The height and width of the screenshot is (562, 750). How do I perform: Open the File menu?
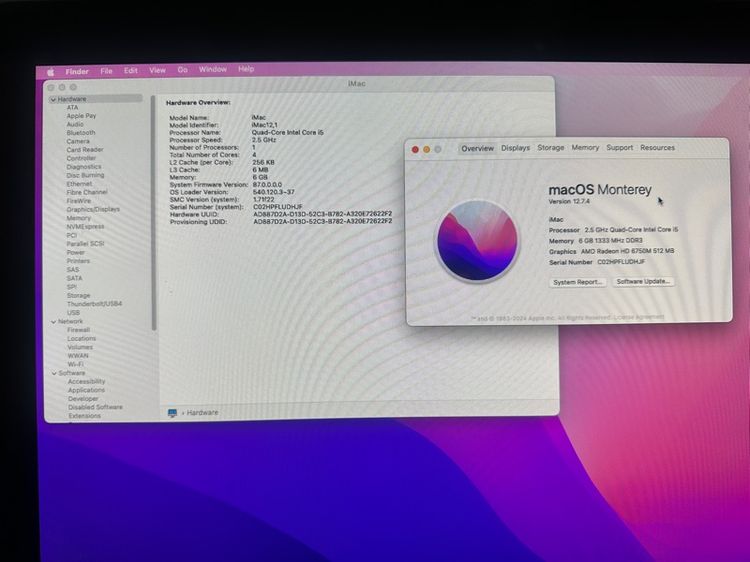tap(106, 71)
